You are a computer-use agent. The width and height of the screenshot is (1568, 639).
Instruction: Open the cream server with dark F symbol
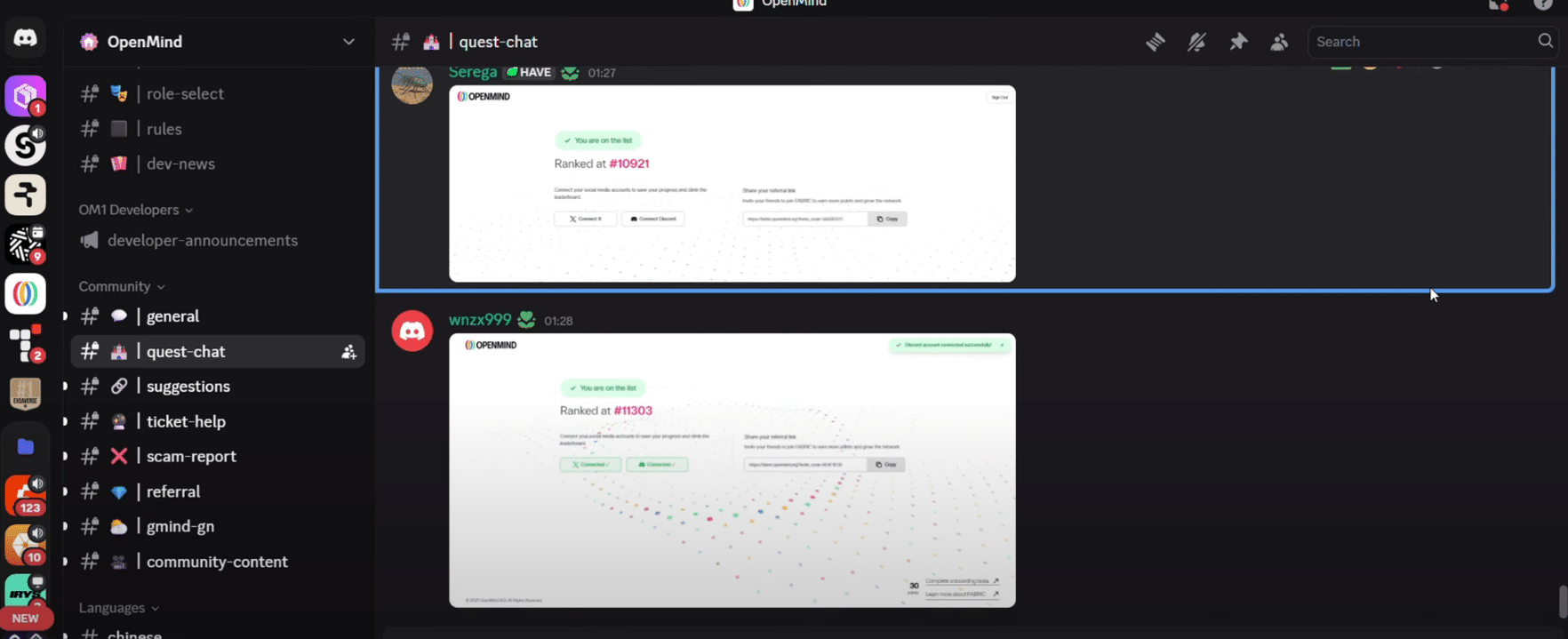point(25,195)
